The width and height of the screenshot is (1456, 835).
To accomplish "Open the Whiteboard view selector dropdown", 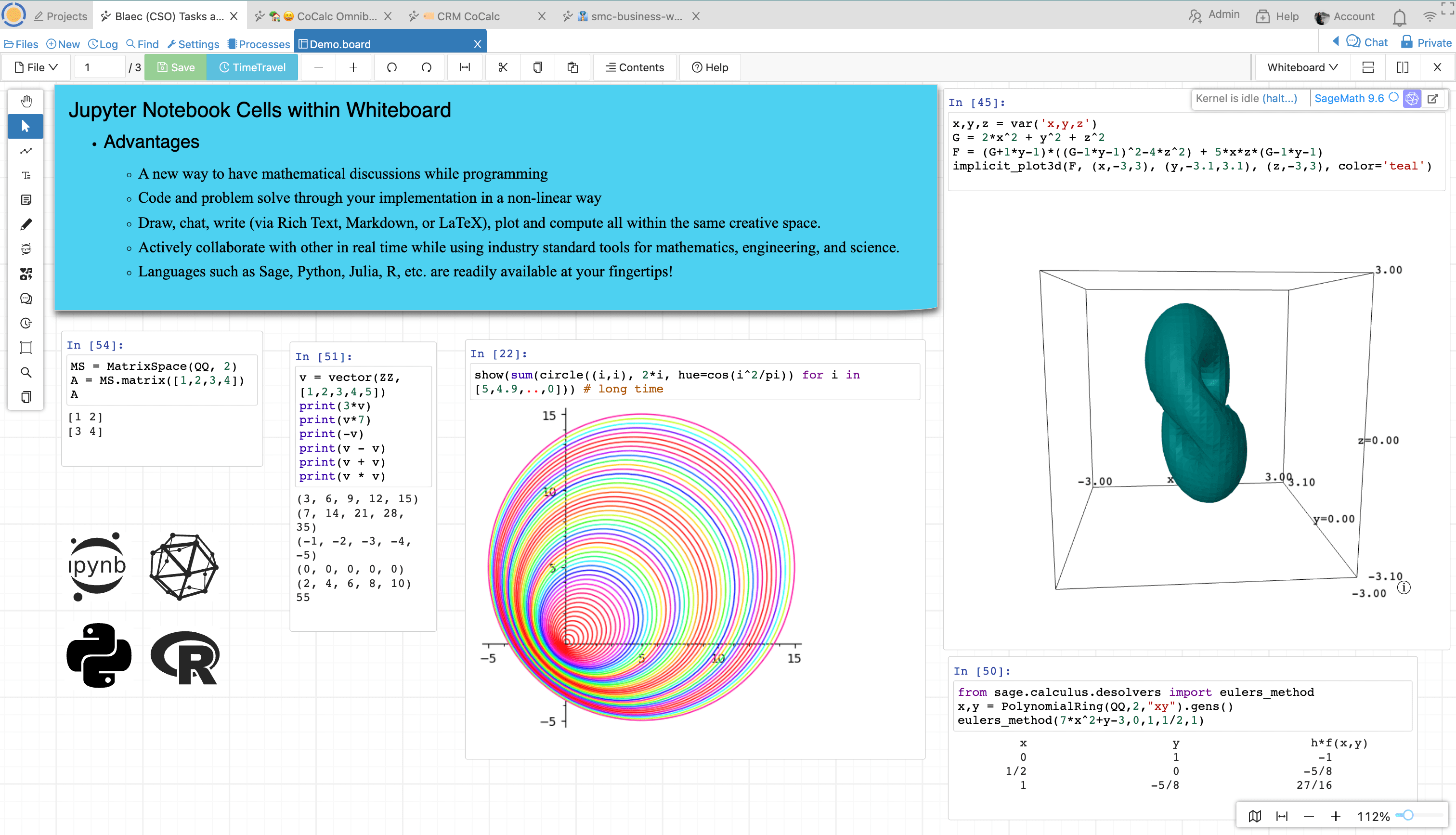I will point(1301,67).
